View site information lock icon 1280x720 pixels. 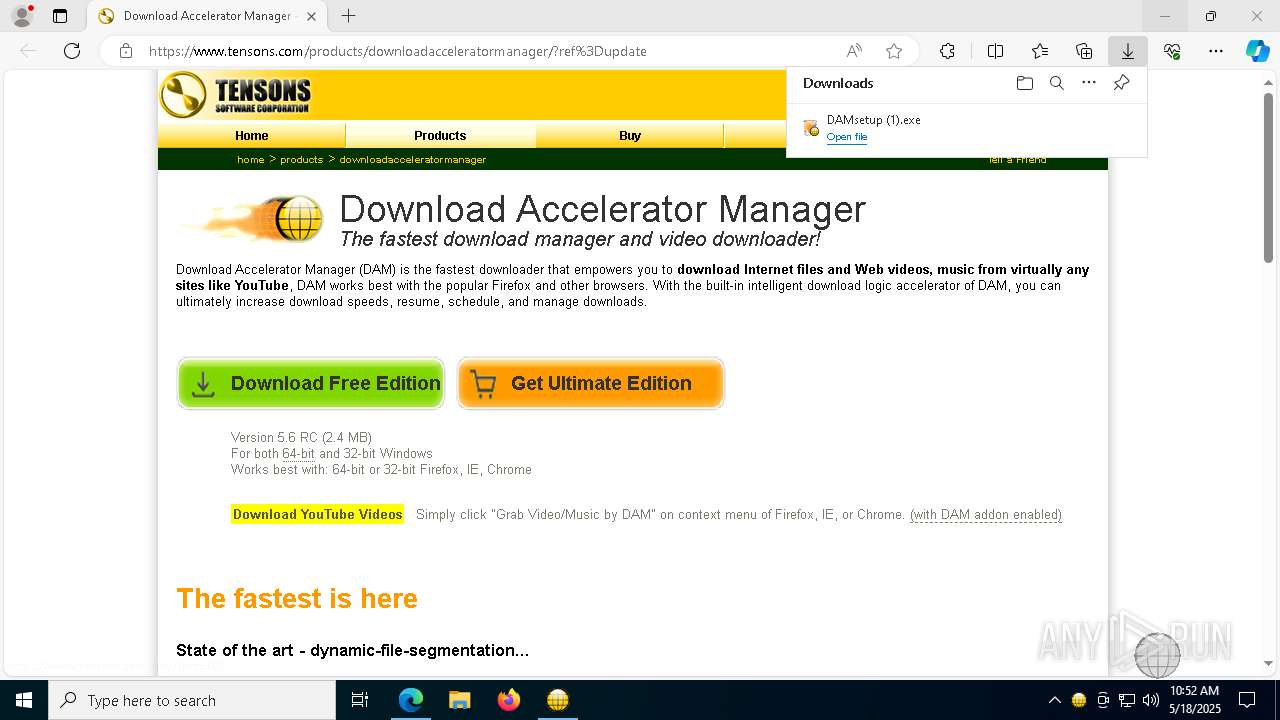pos(125,51)
